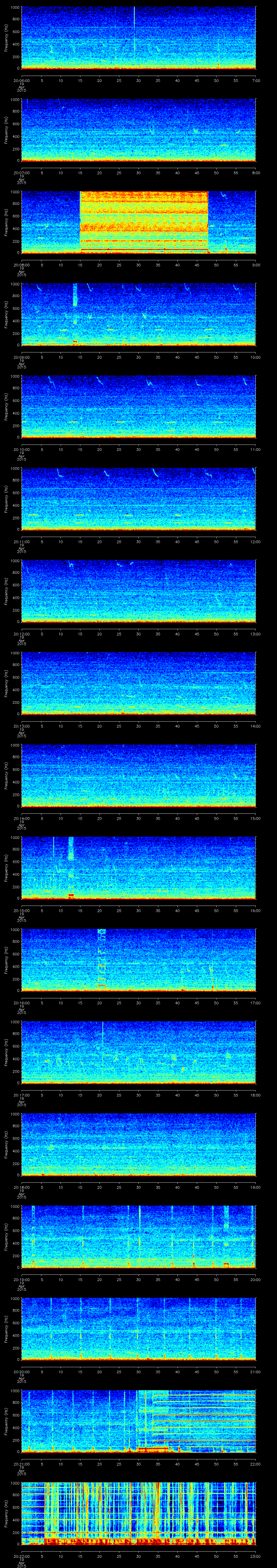This screenshot has width=277, height=1568.
Task: Click the broadband noise block in the 20:08:00 spectrogram
Action: [x=144, y=222]
